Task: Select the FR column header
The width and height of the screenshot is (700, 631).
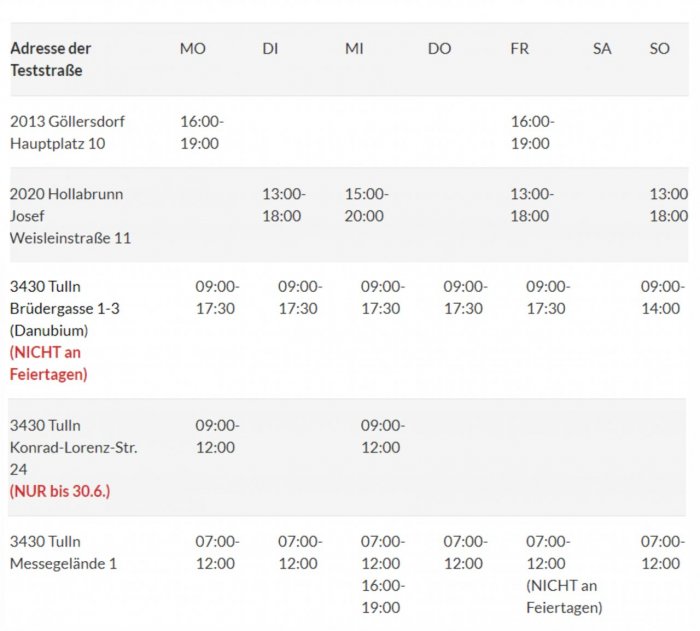Action: (x=520, y=48)
